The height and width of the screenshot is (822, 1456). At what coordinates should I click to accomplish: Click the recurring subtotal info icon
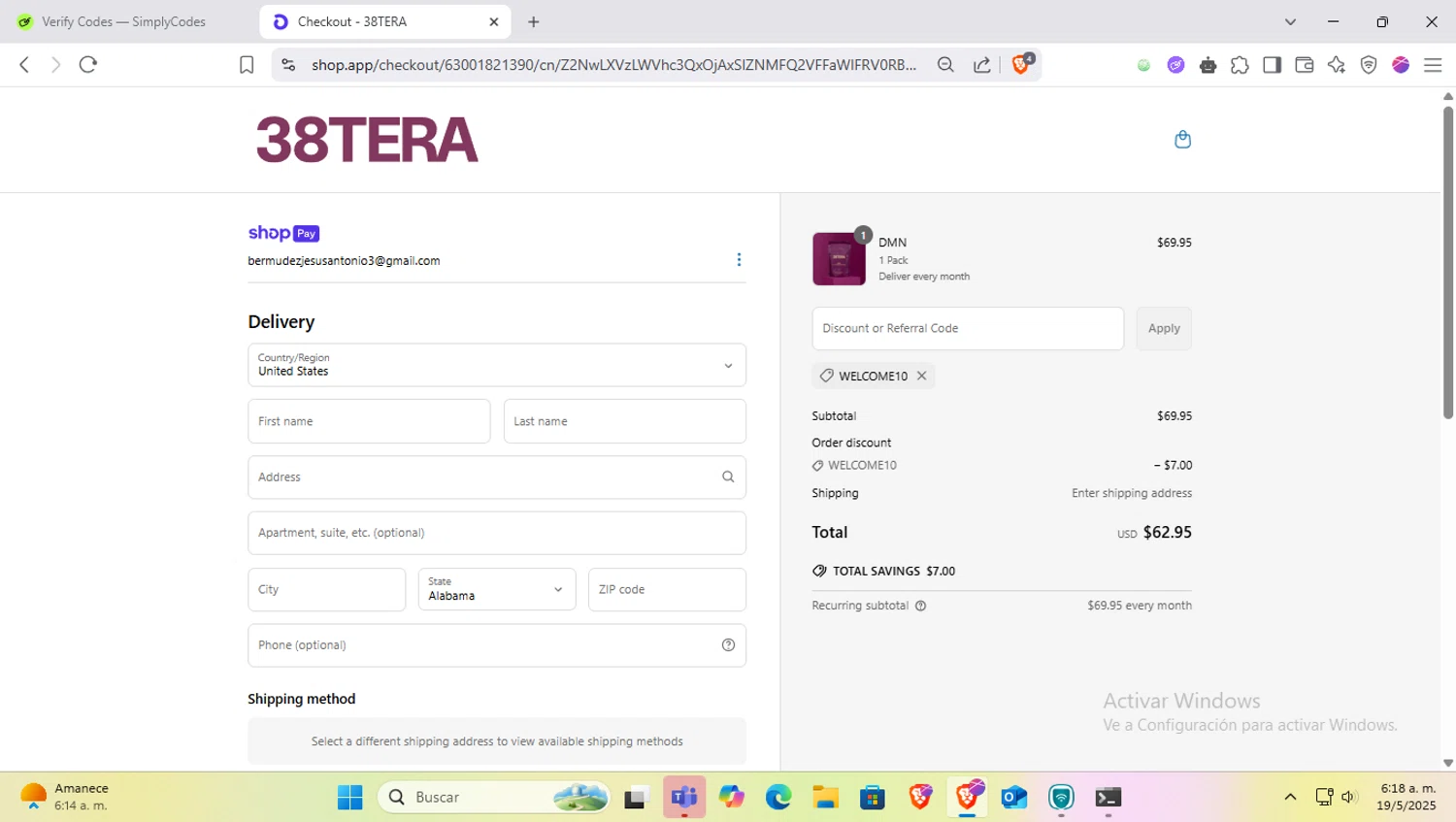920,606
